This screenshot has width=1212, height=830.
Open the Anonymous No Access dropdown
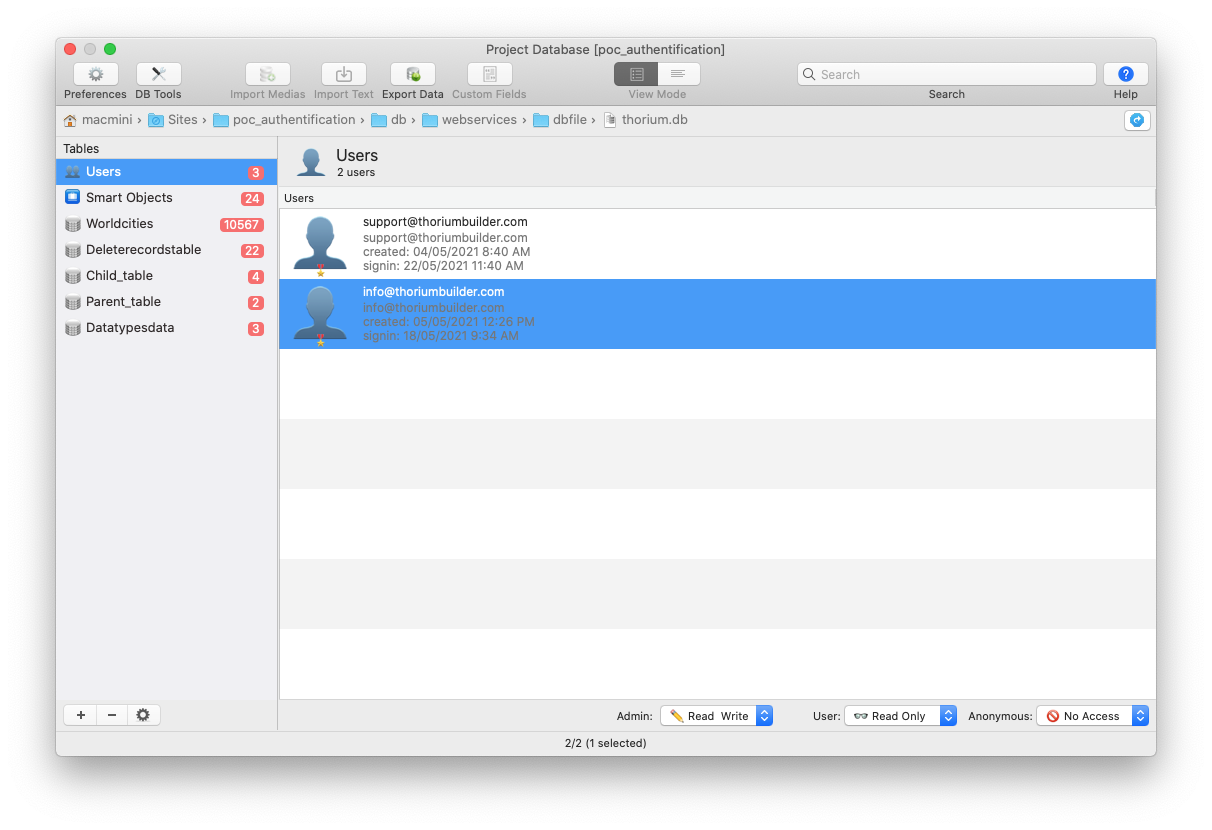click(x=1092, y=716)
